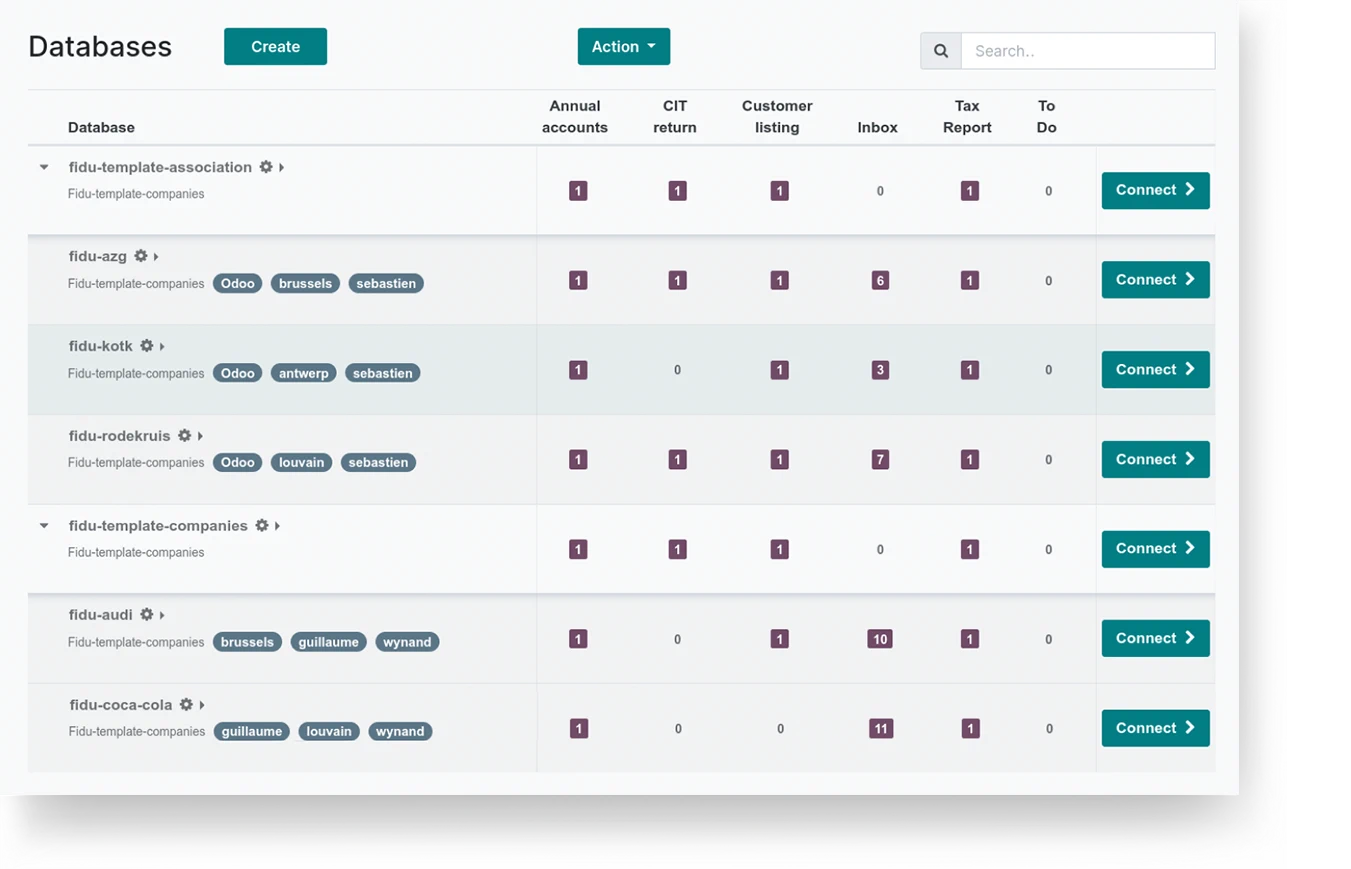
Task: Expand arrow next to fidu-kotk gear
Action: (x=162, y=346)
